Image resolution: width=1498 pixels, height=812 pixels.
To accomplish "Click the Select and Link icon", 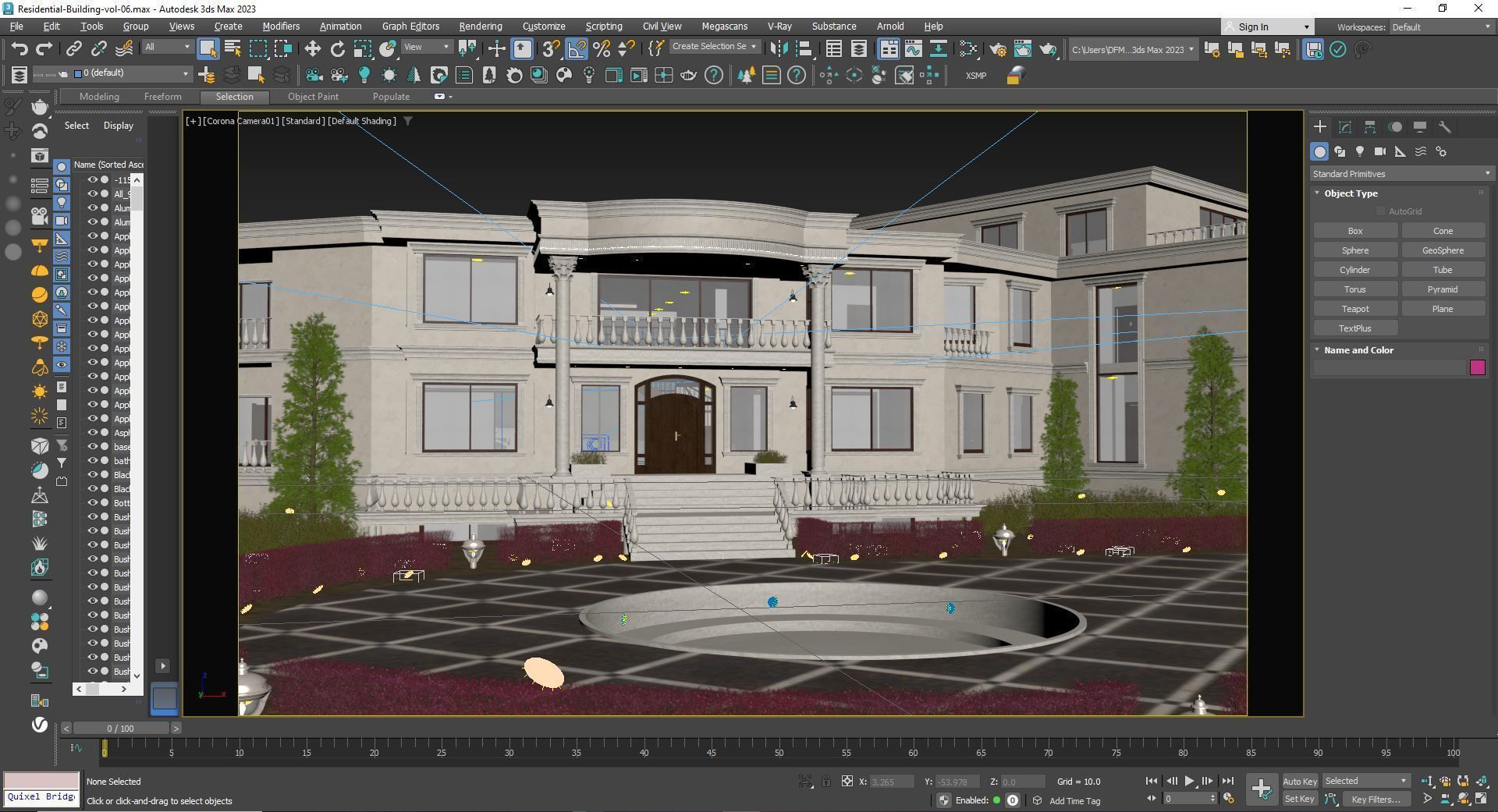I will click(x=73, y=49).
